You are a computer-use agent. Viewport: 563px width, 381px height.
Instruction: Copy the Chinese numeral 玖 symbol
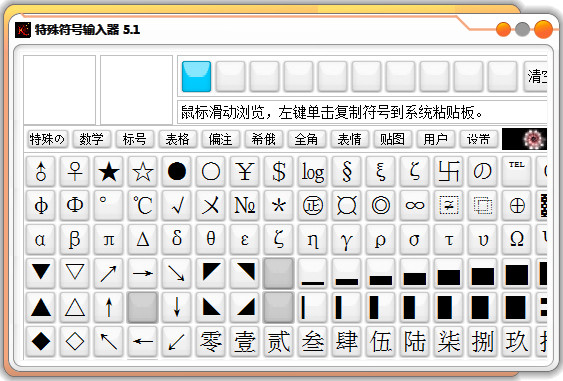coord(516,341)
